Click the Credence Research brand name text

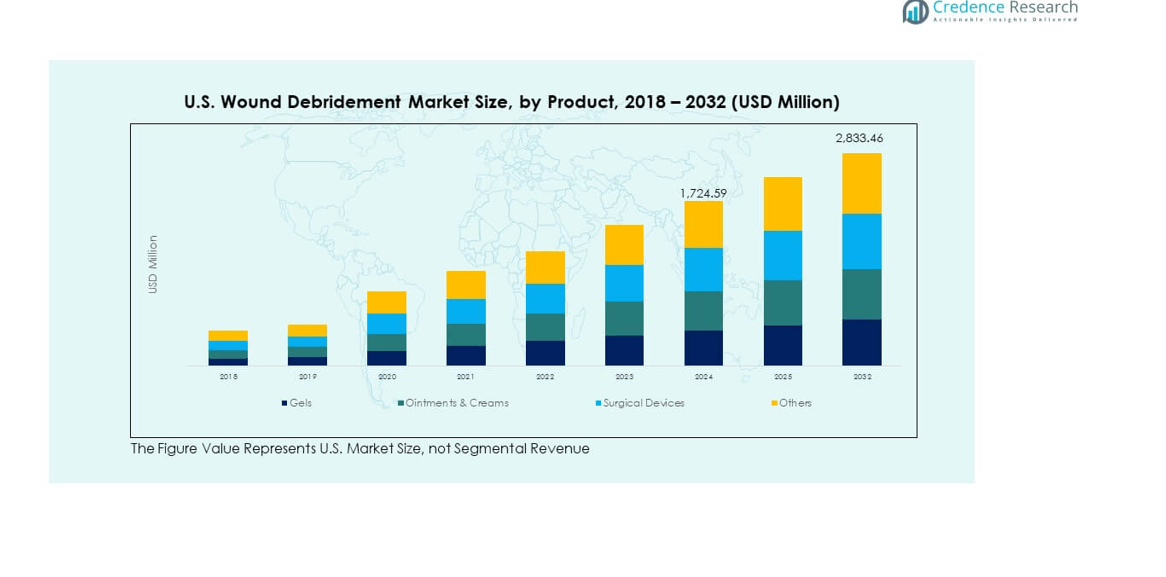click(x=1005, y=8)
